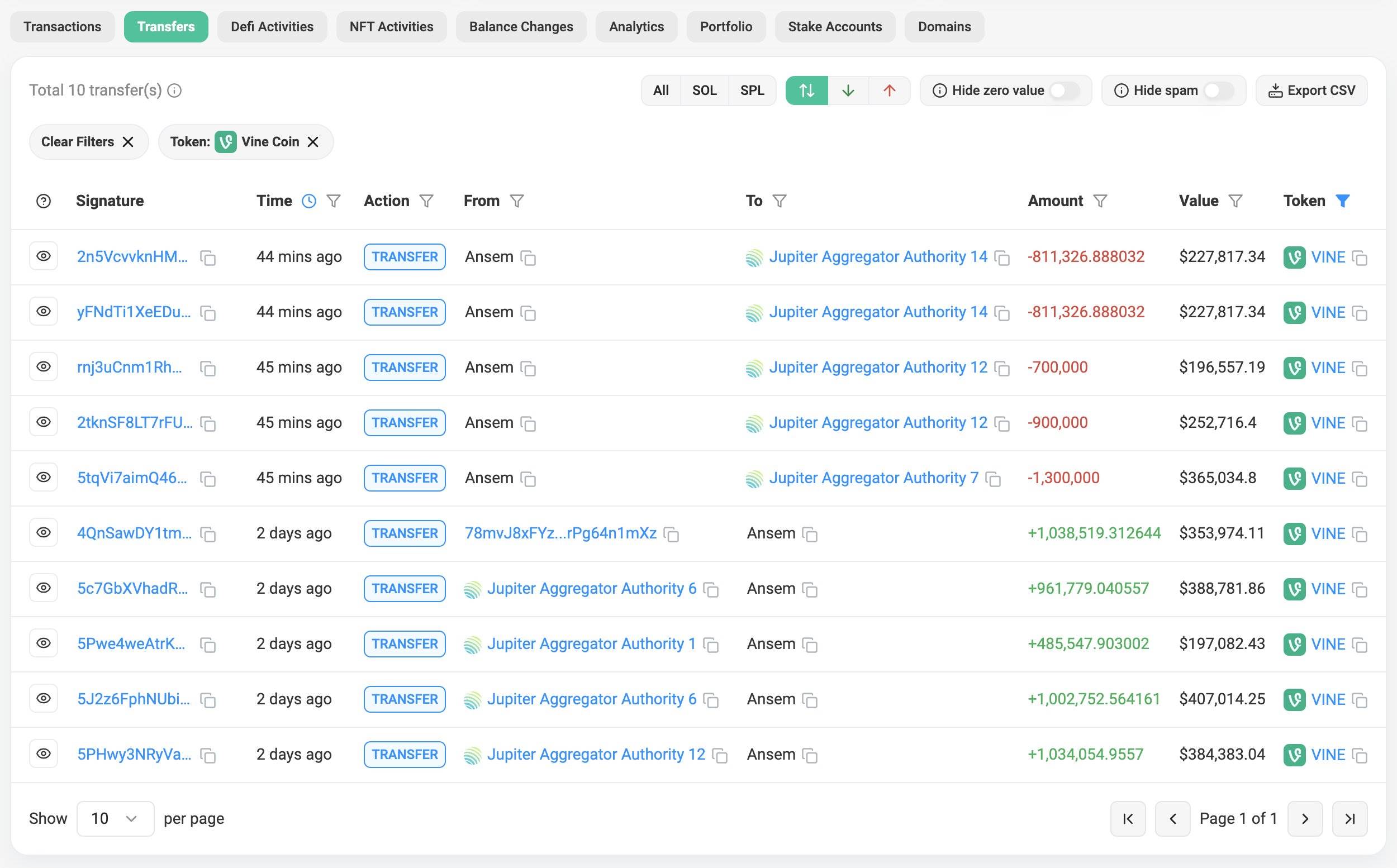Copy the 78mvJ8xFYz sender address
The width and height of the screenshot is (1397, 868).
pos(671,535)
